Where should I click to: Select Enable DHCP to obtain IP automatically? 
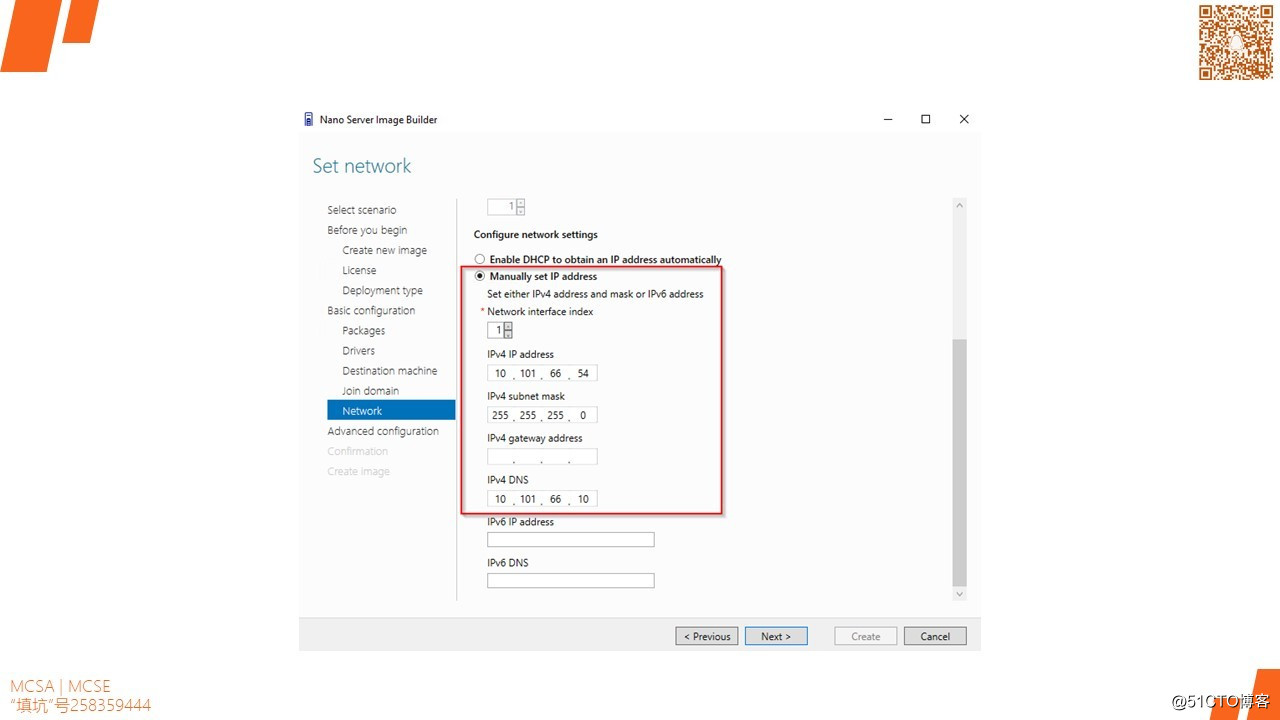(480, 259)
